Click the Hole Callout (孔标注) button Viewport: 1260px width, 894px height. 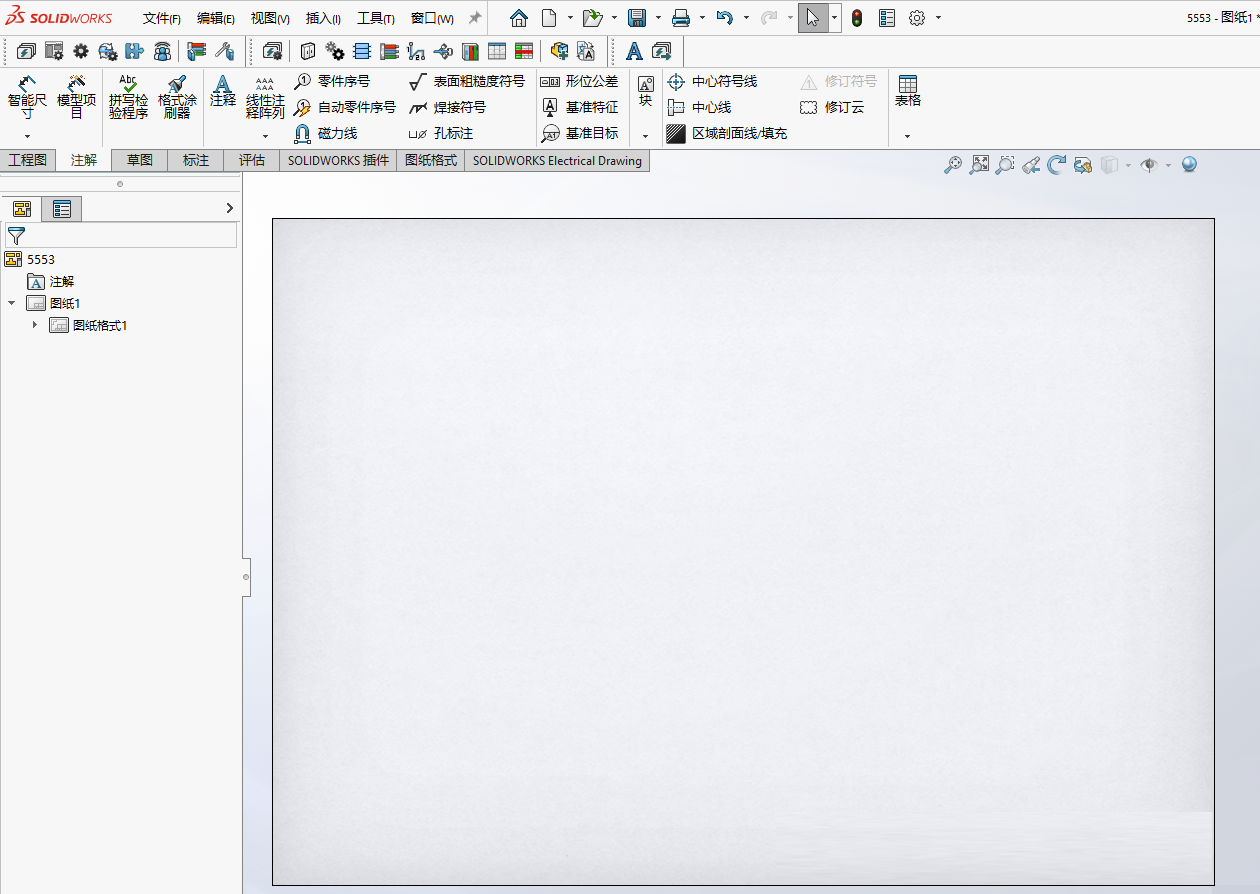click(x=441, y=133)
